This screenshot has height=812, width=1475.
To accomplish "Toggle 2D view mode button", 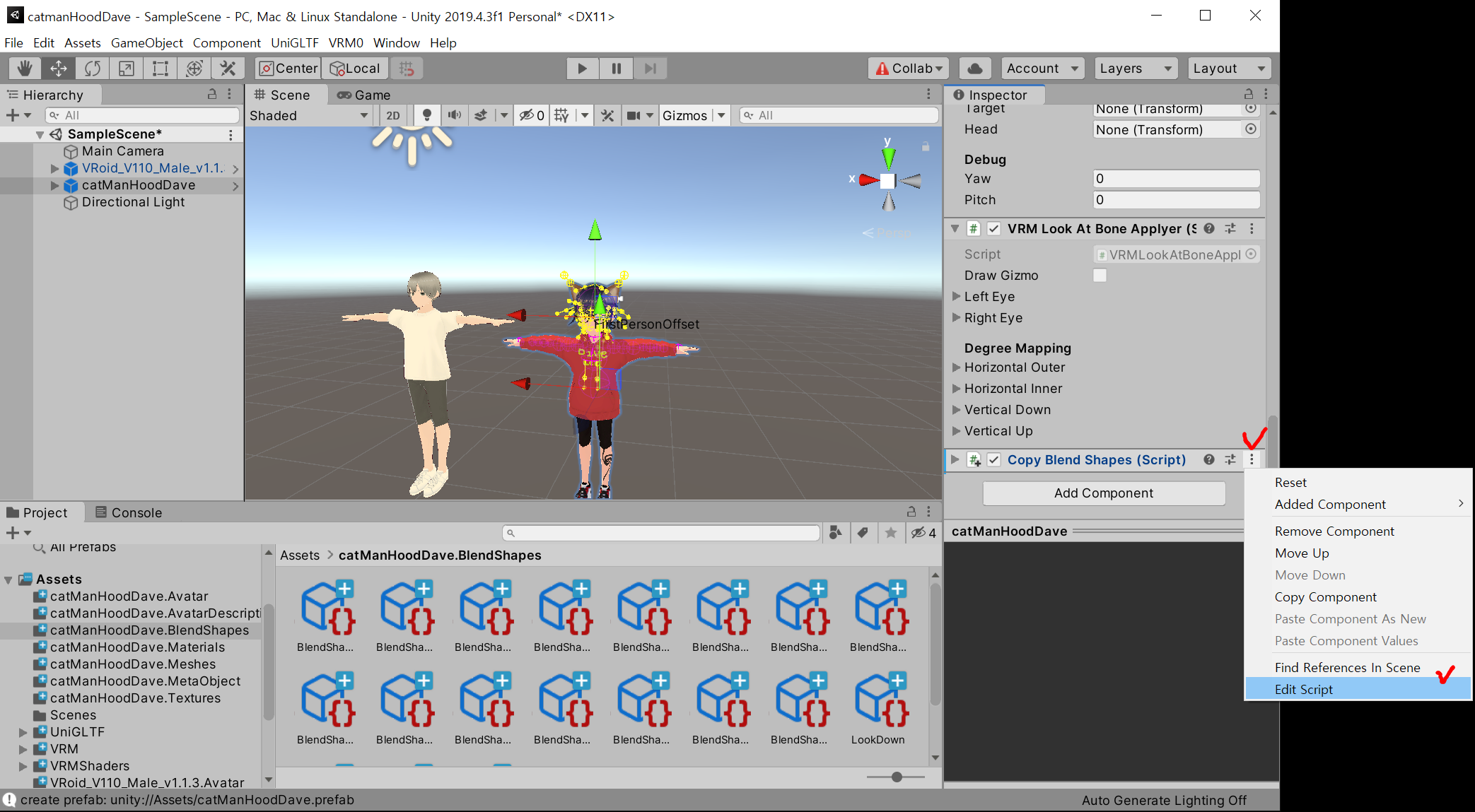I will pos(393,115).
